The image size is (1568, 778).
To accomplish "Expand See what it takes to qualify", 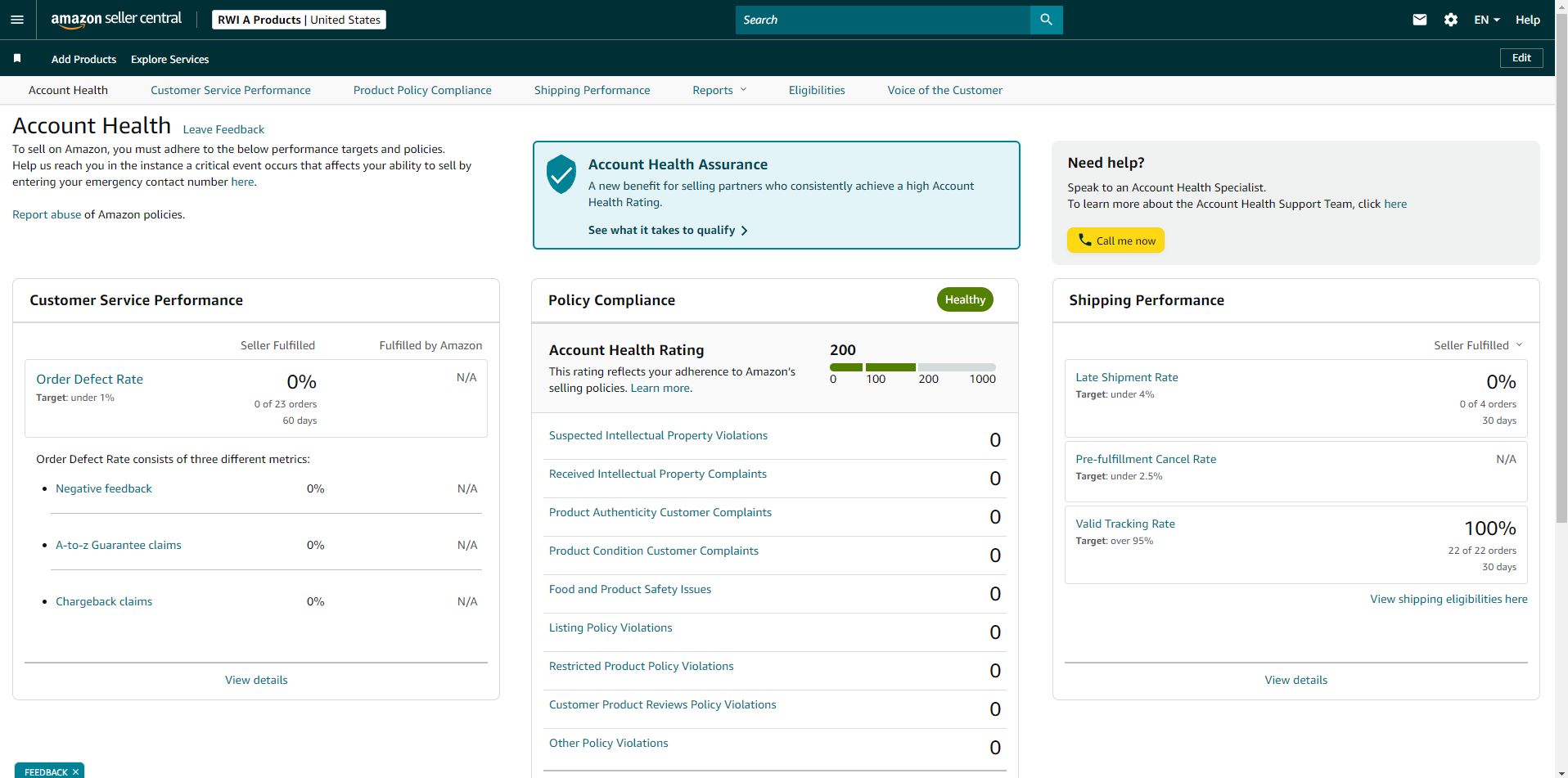I will point(668,230).
